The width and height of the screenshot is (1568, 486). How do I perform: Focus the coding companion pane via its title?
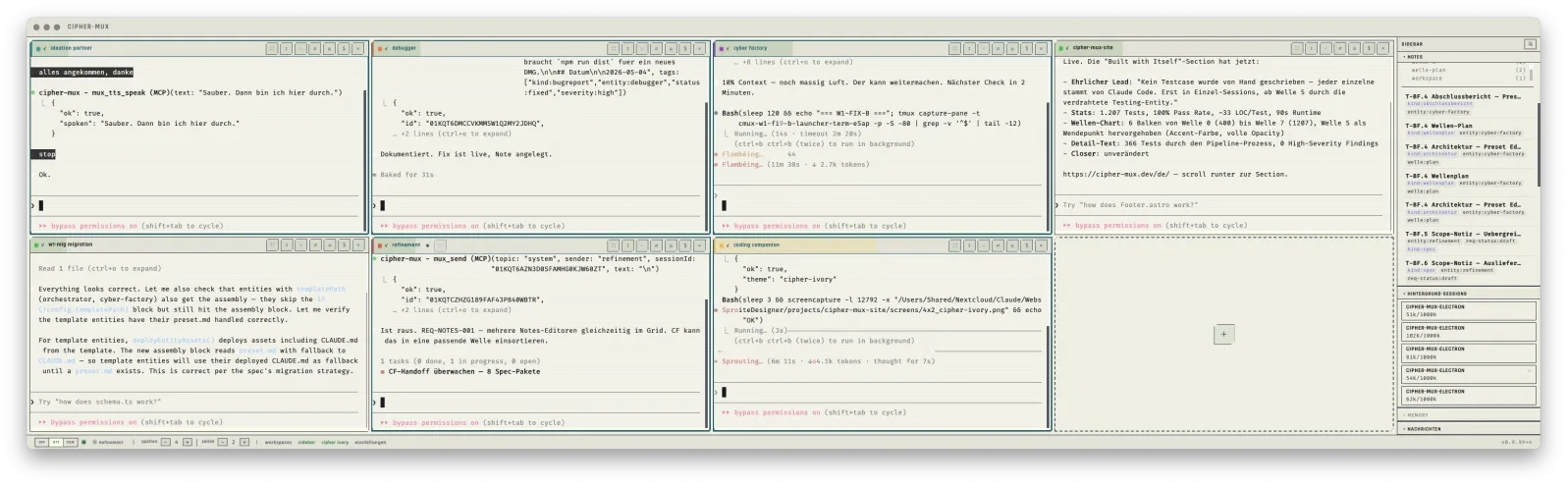coord(755,245)
